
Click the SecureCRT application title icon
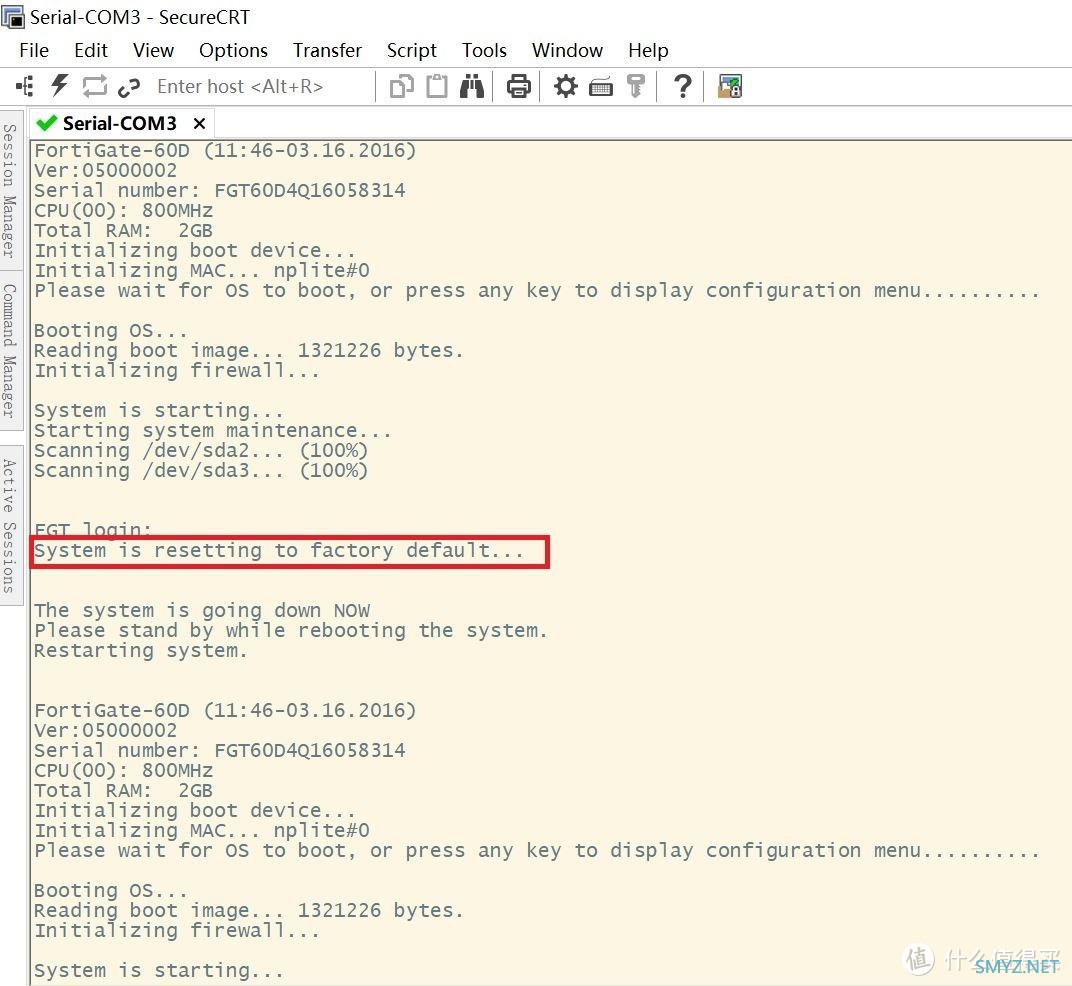[x=13, y=16]
